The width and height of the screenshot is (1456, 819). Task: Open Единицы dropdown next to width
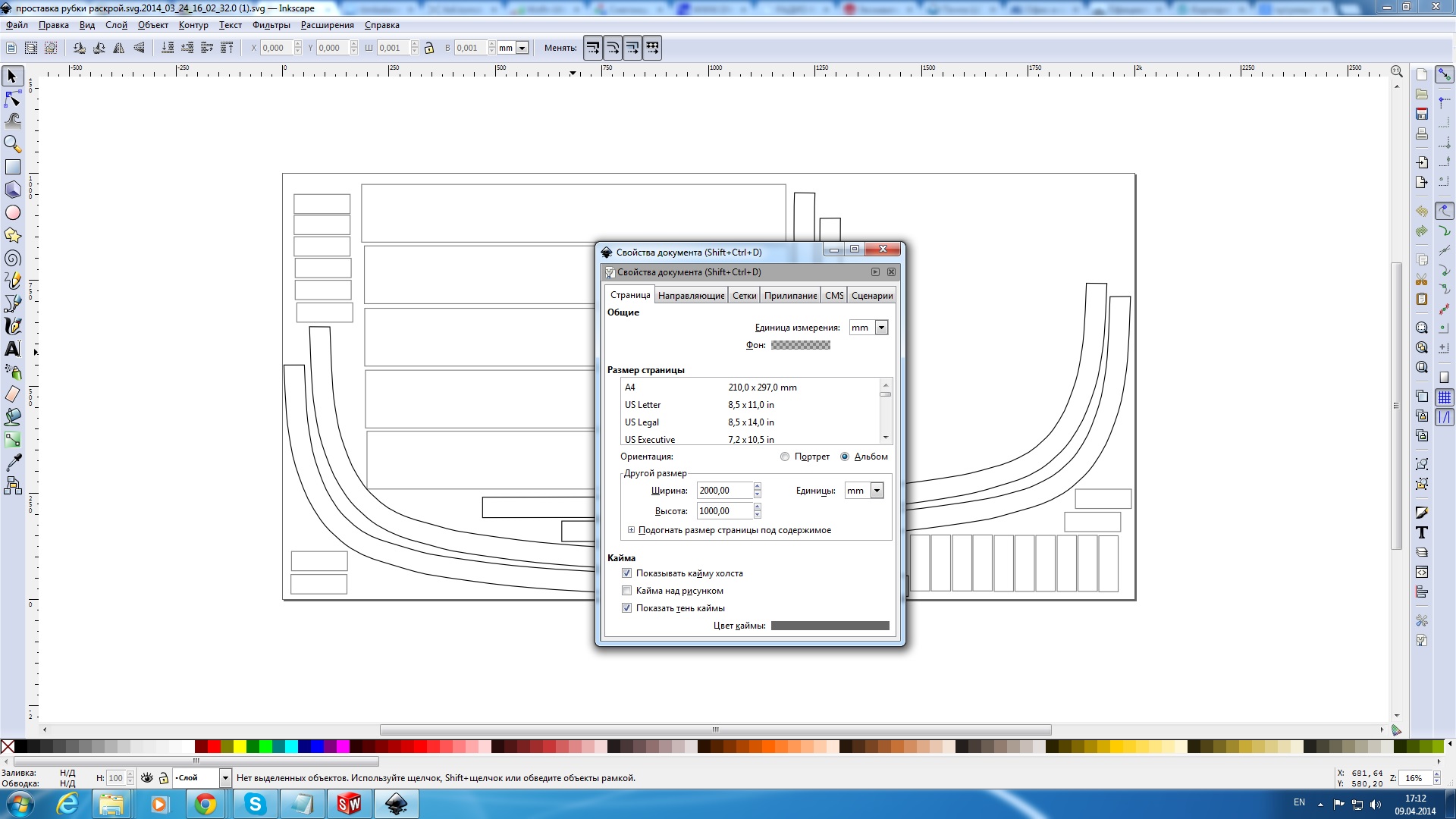(877, 491)
